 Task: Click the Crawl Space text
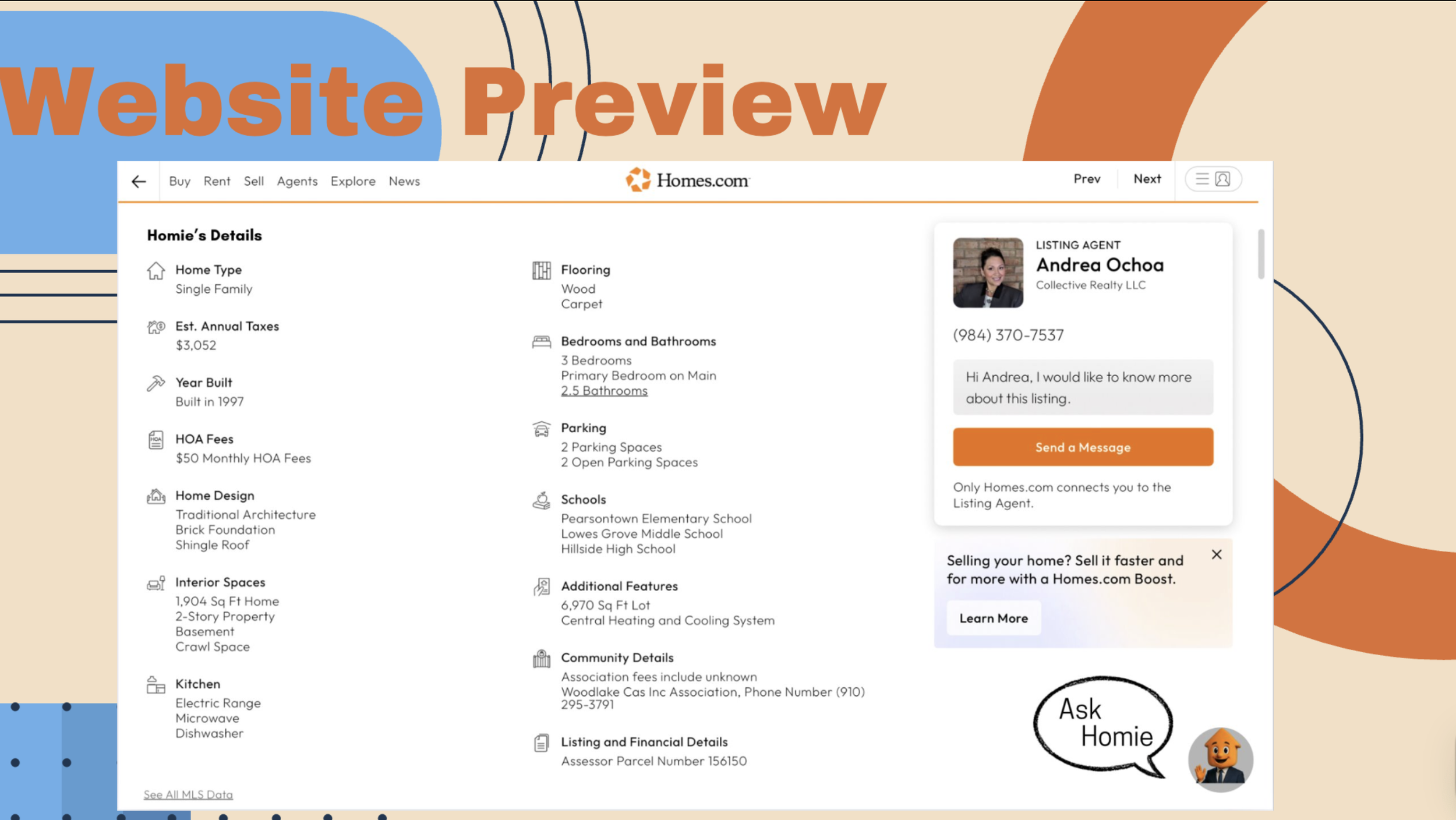[x=213, y=647]
